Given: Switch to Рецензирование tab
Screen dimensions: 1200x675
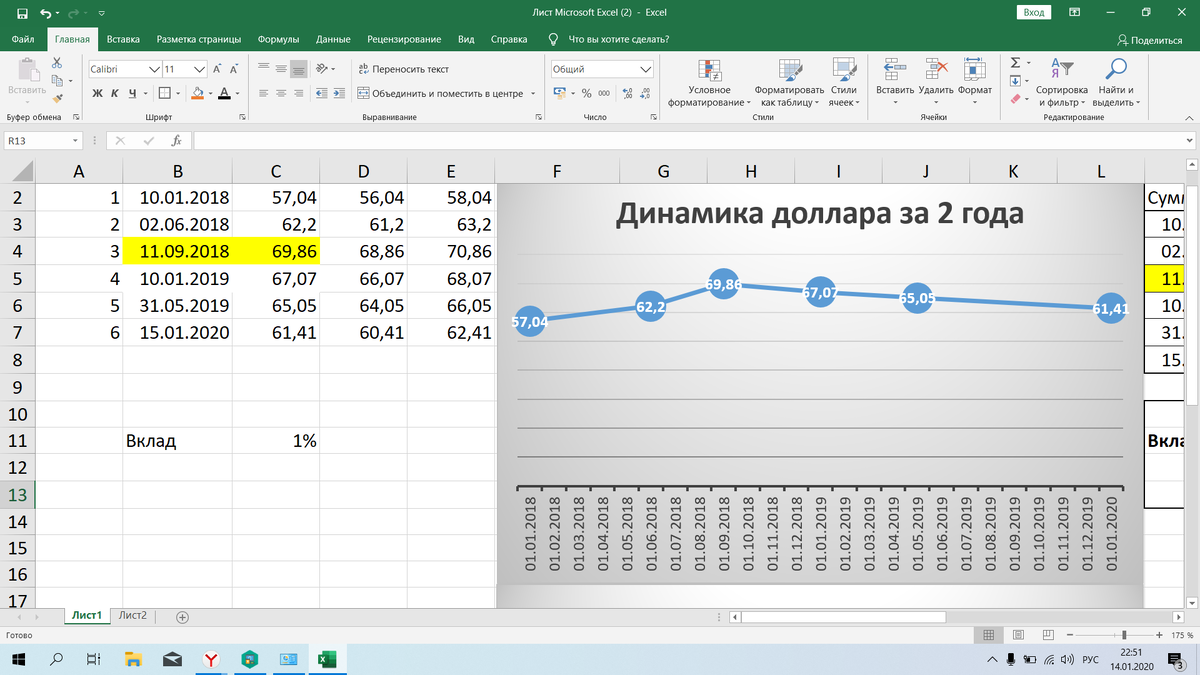Looking at the screenshot, I should pyautogui.click(x=404, y=39).
